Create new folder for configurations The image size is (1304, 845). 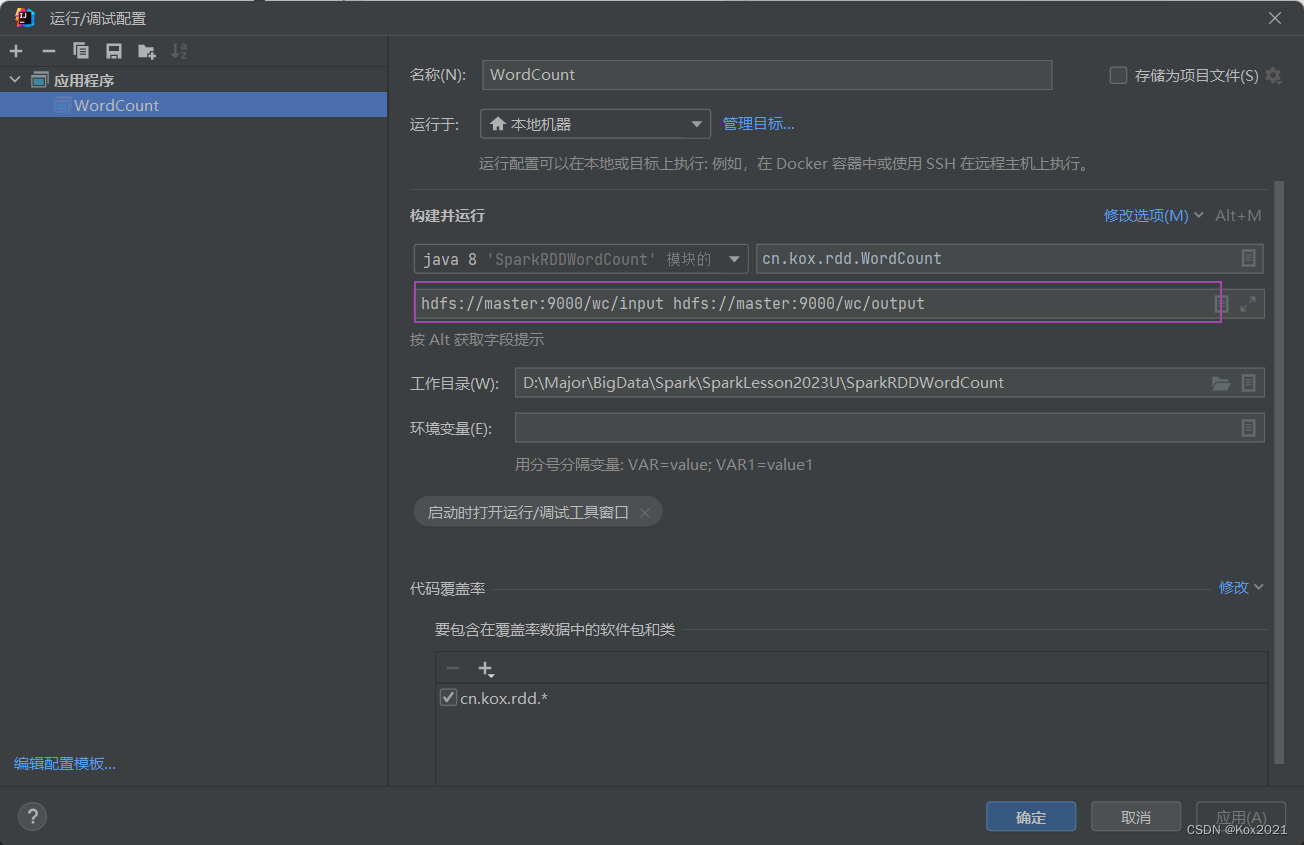point(147,51)
